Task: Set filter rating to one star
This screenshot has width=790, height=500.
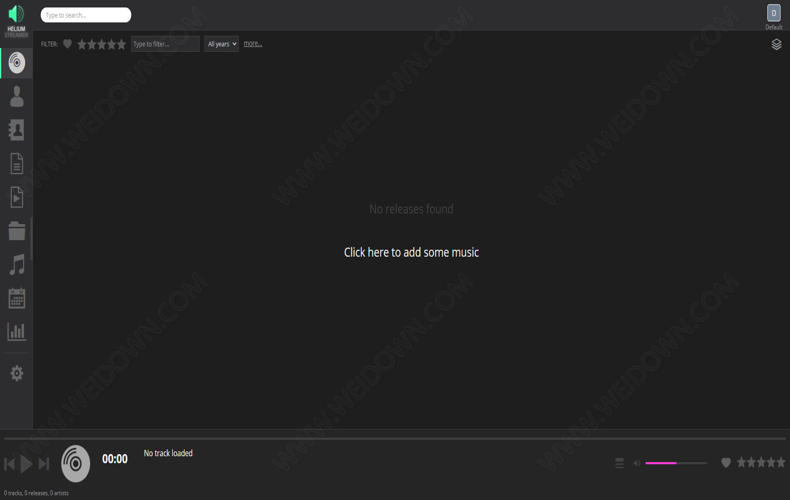Action: [82, 44]
